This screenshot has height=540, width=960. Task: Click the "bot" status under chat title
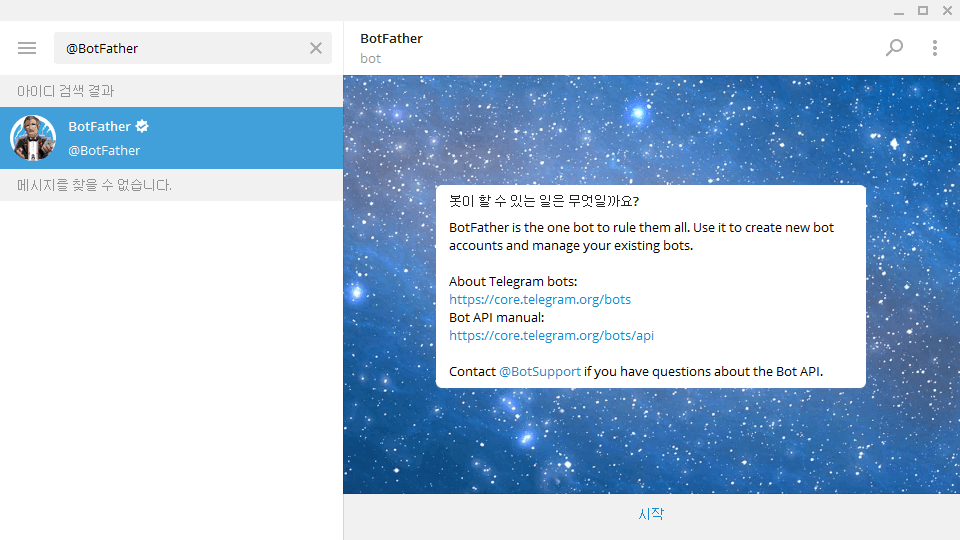click(370, 58)
